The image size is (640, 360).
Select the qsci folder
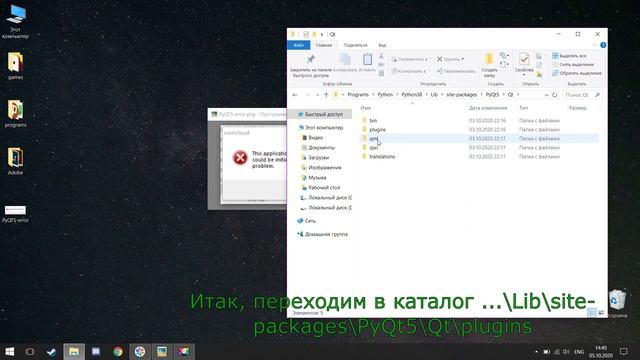(373, 147)
